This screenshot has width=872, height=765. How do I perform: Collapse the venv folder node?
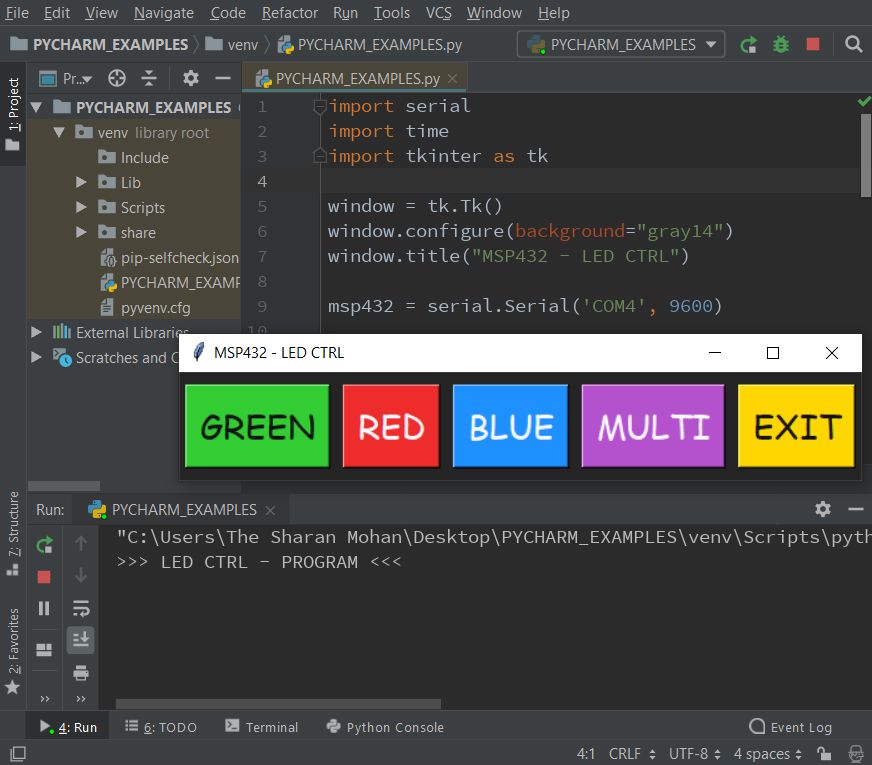click(59, 132)
